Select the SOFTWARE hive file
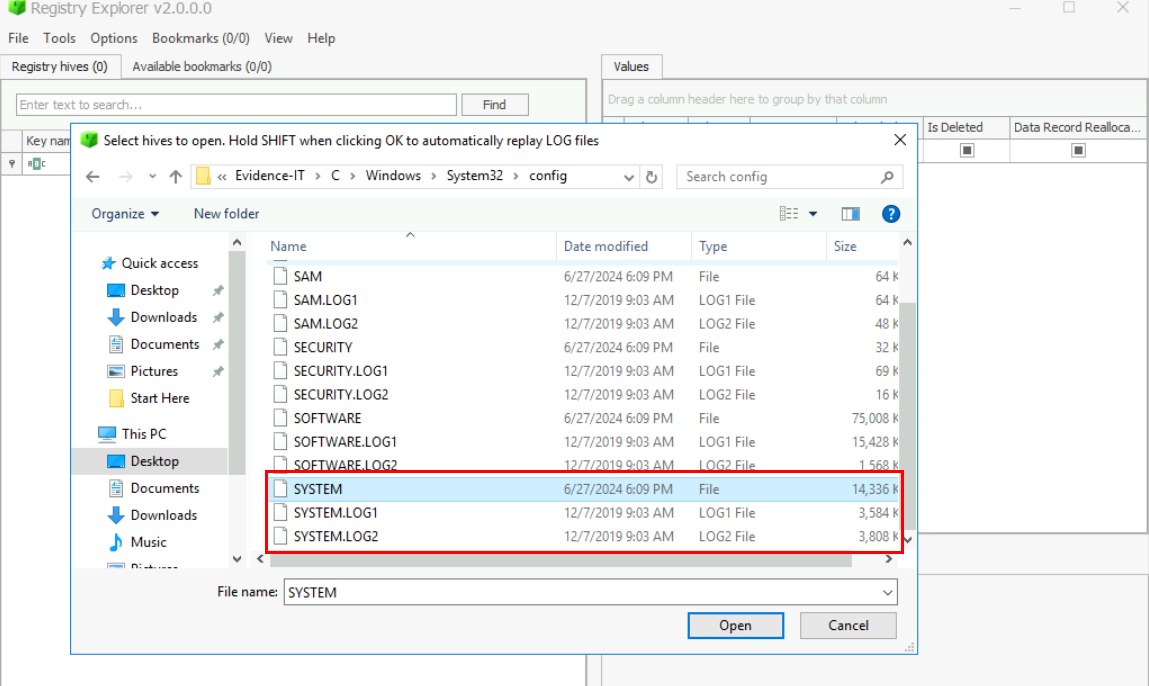This screenshot has height=686, width=1149. point(327,418)
